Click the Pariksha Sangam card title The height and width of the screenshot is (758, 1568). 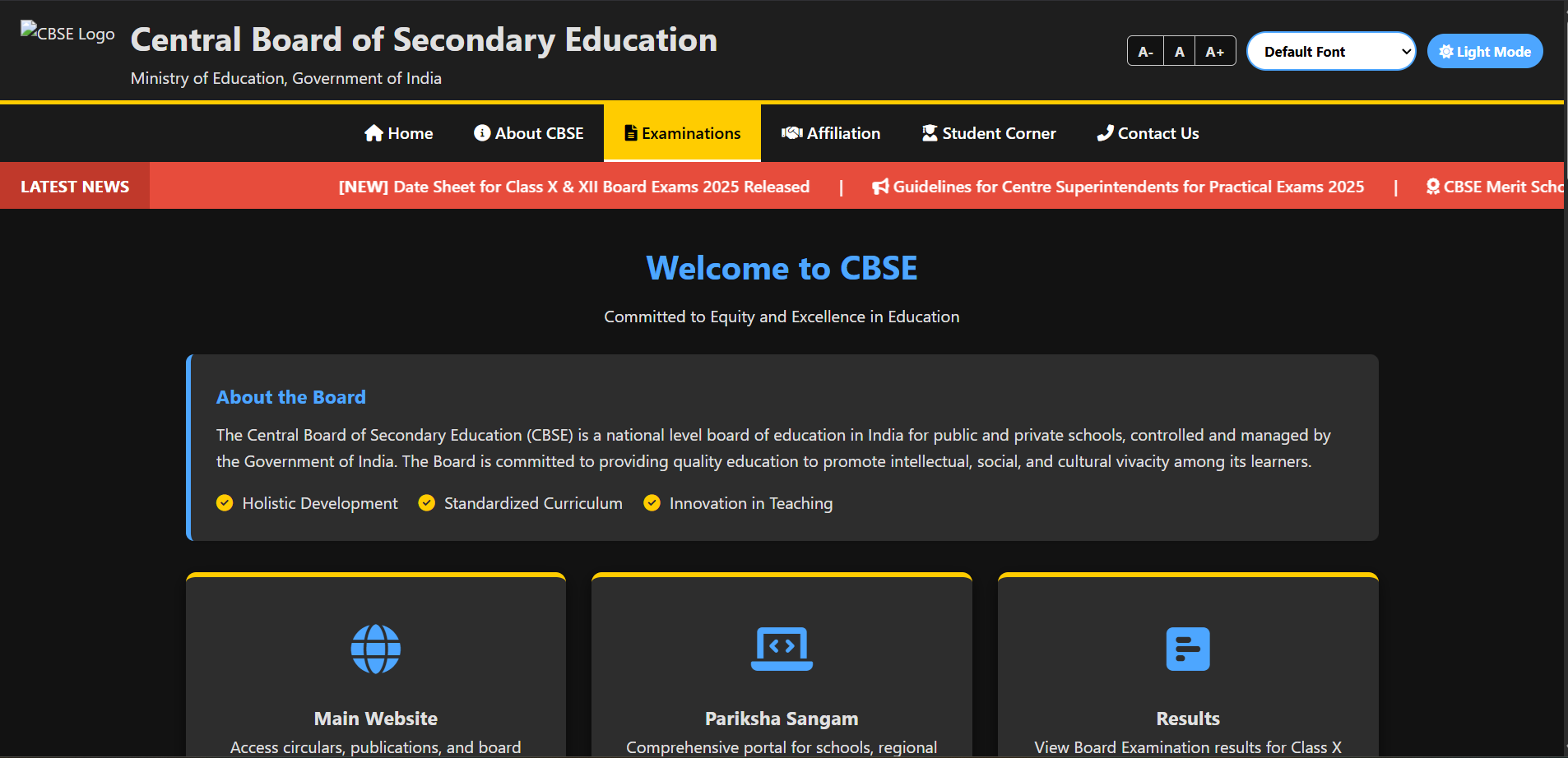(x=782, y=719)
